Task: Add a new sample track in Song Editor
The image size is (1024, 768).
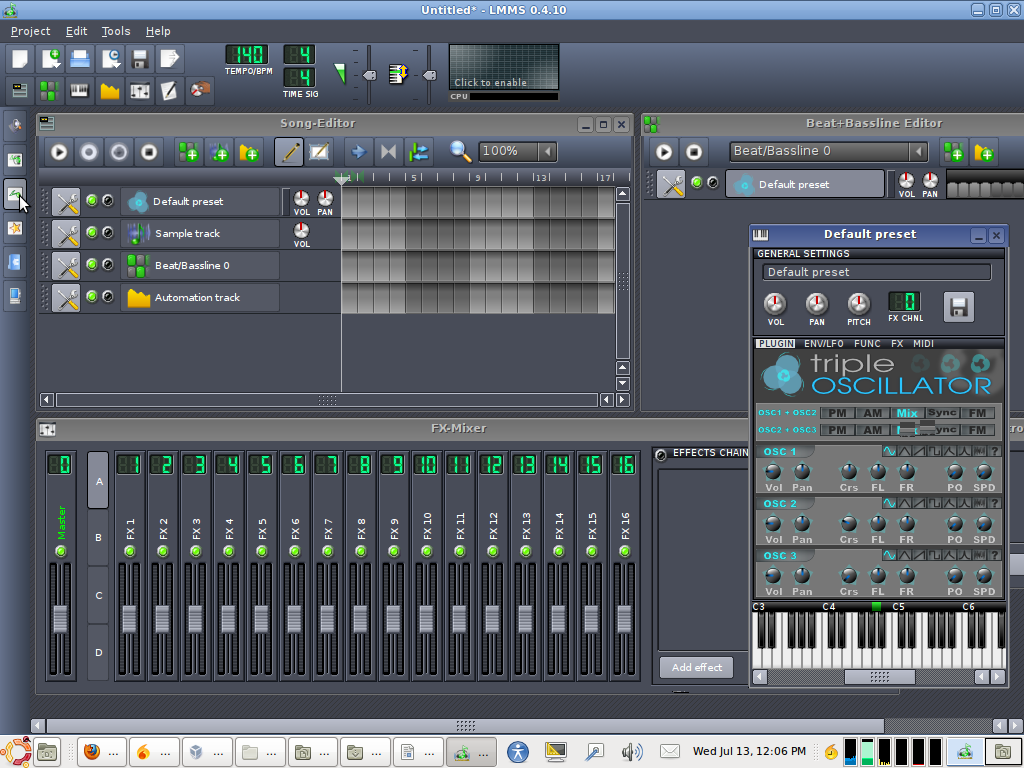Action: [x=219, y=151]
